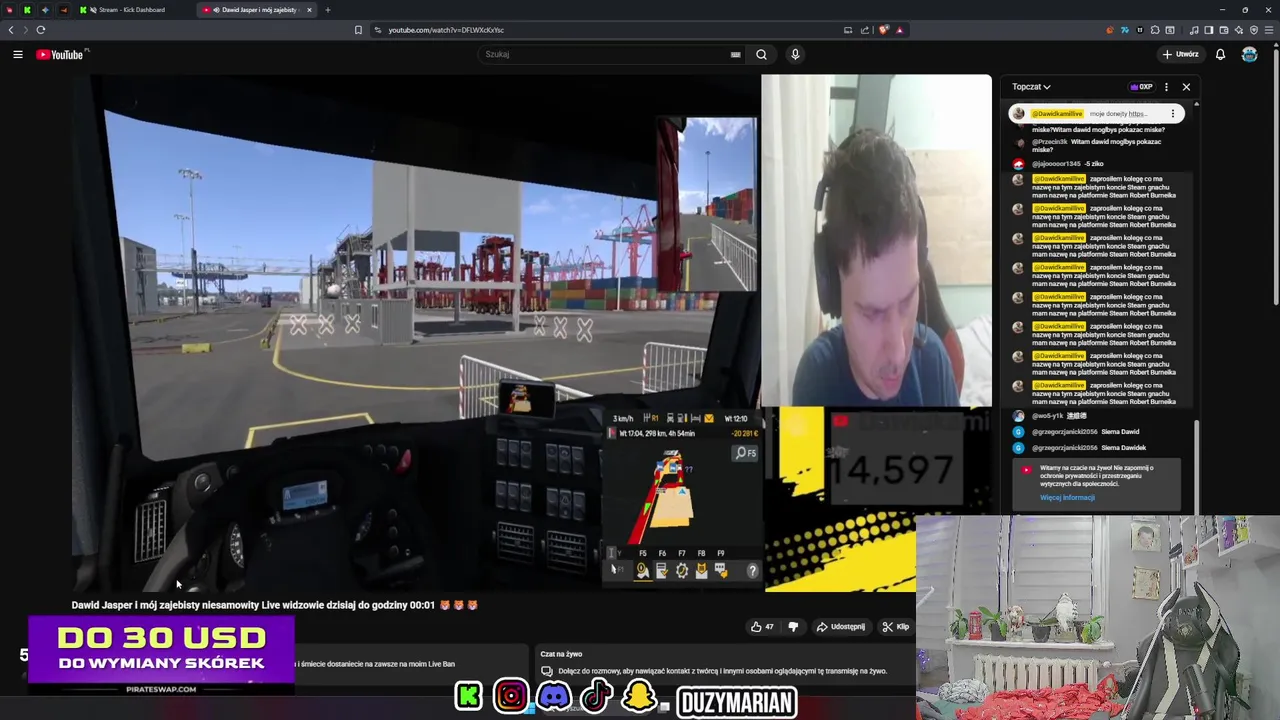Open chat options three-dot menu
Screen dimensions: 1280x720
[1166, 87]
